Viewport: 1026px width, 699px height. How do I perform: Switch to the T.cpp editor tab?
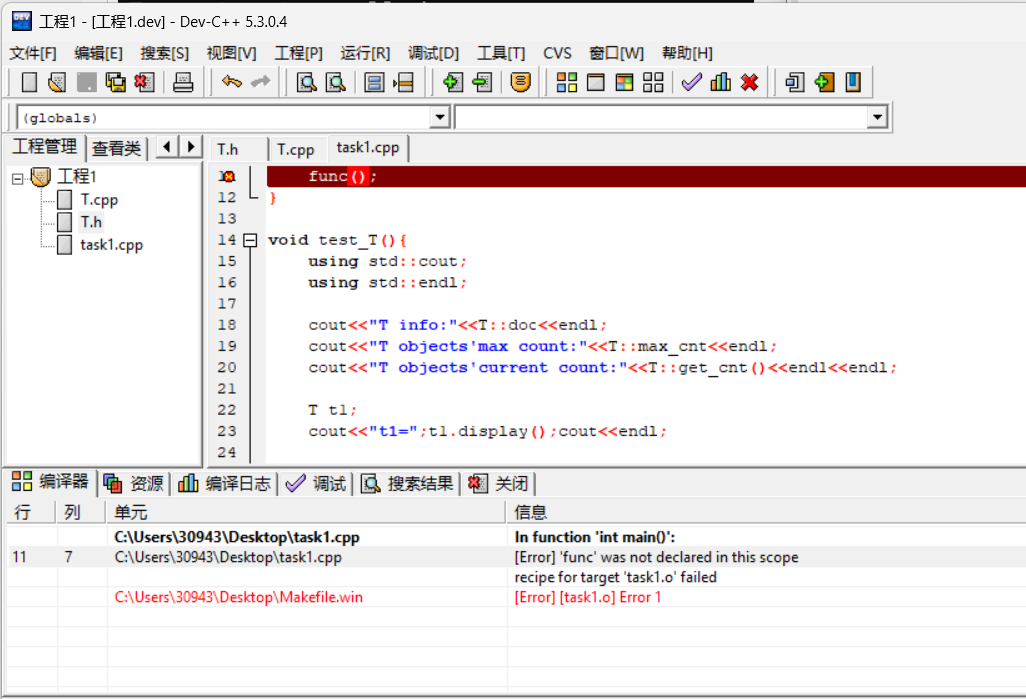[298, 150]
